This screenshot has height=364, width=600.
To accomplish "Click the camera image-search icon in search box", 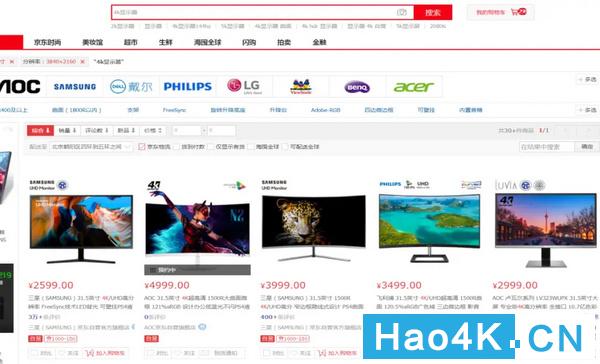I will tap(401, 12).
